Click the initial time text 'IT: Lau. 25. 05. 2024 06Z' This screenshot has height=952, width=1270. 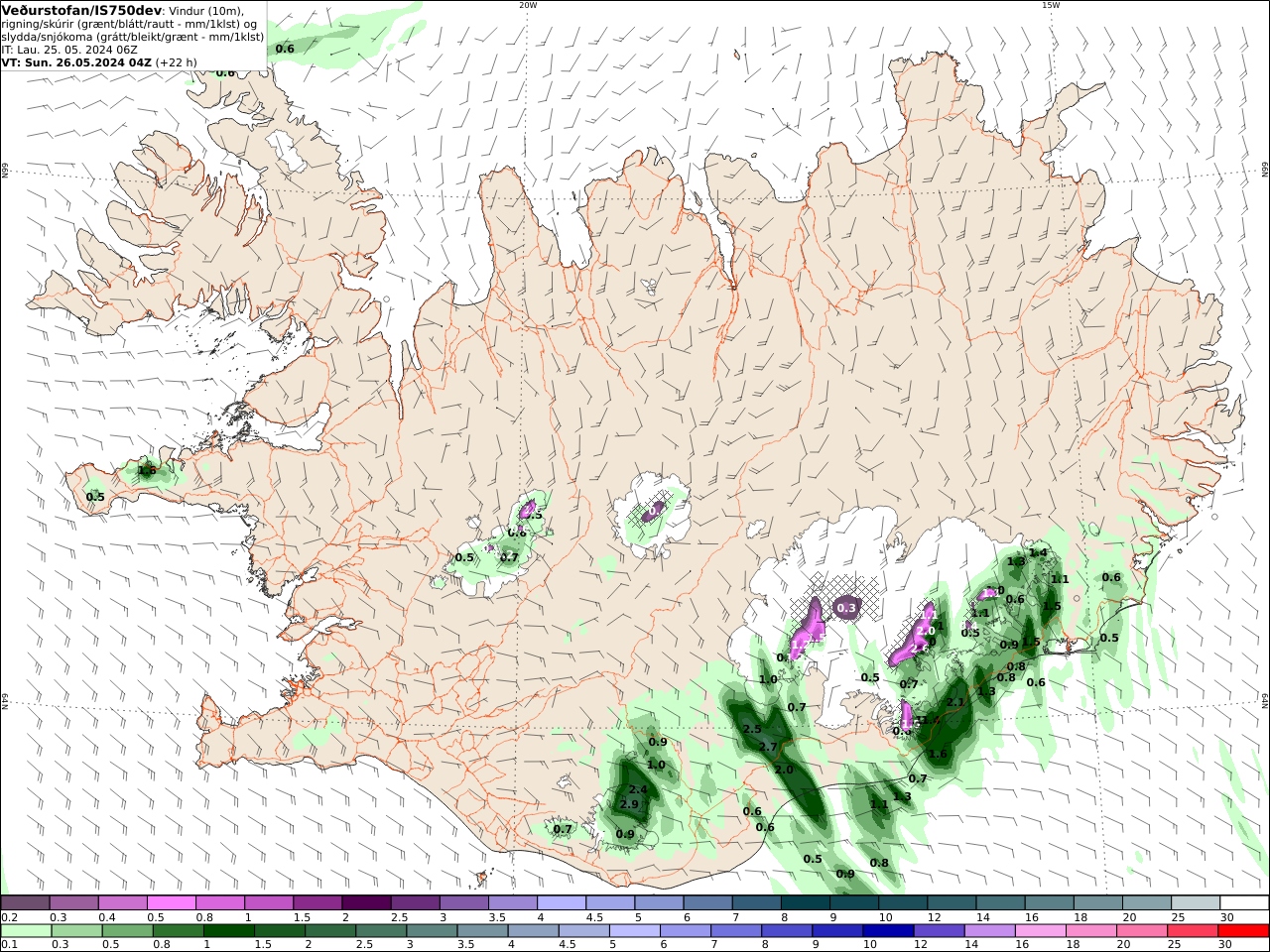pos(68,50)
